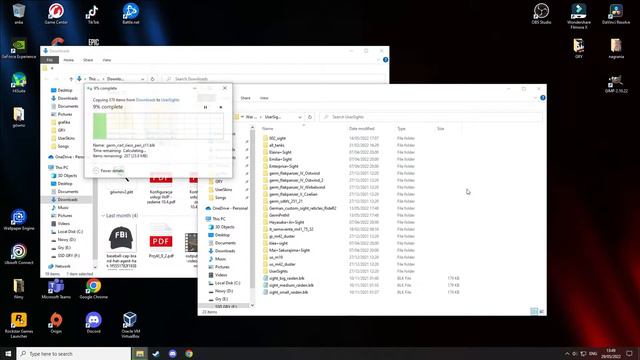
Task: Open Share tab in UserSights window
Action: tap(245, 98)
